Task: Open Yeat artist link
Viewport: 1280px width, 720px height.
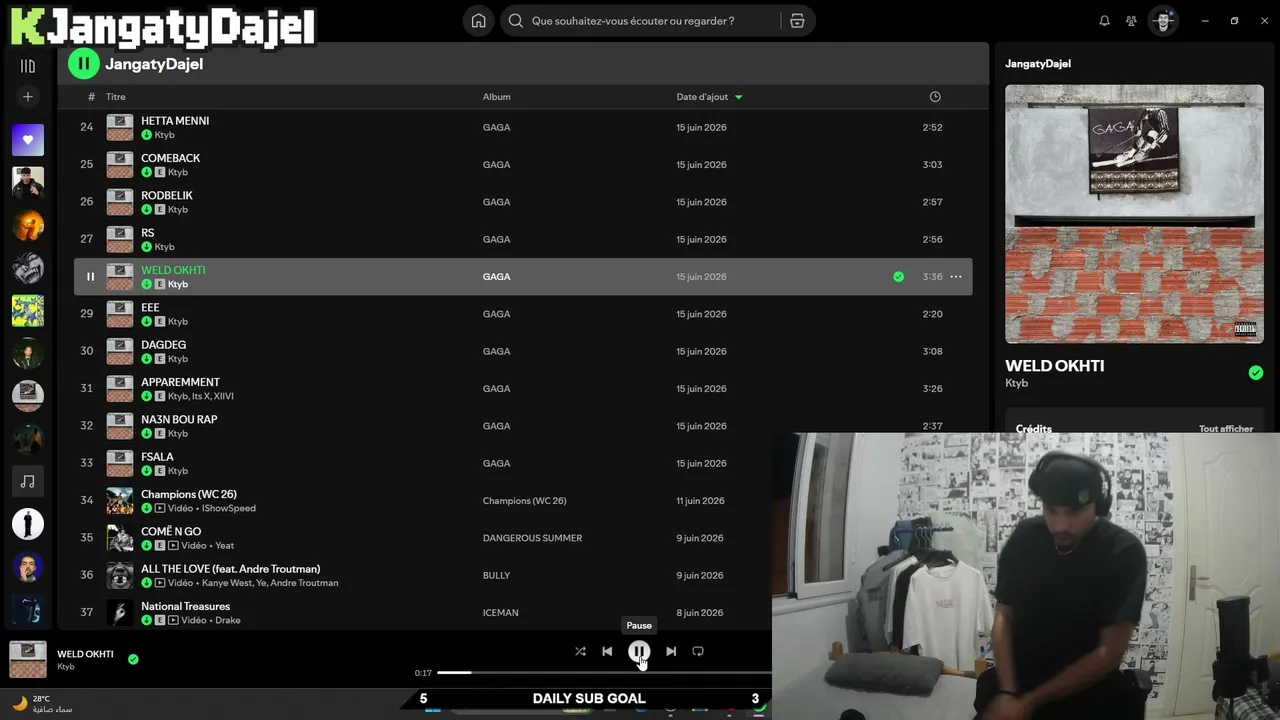Action: [225, 546]
